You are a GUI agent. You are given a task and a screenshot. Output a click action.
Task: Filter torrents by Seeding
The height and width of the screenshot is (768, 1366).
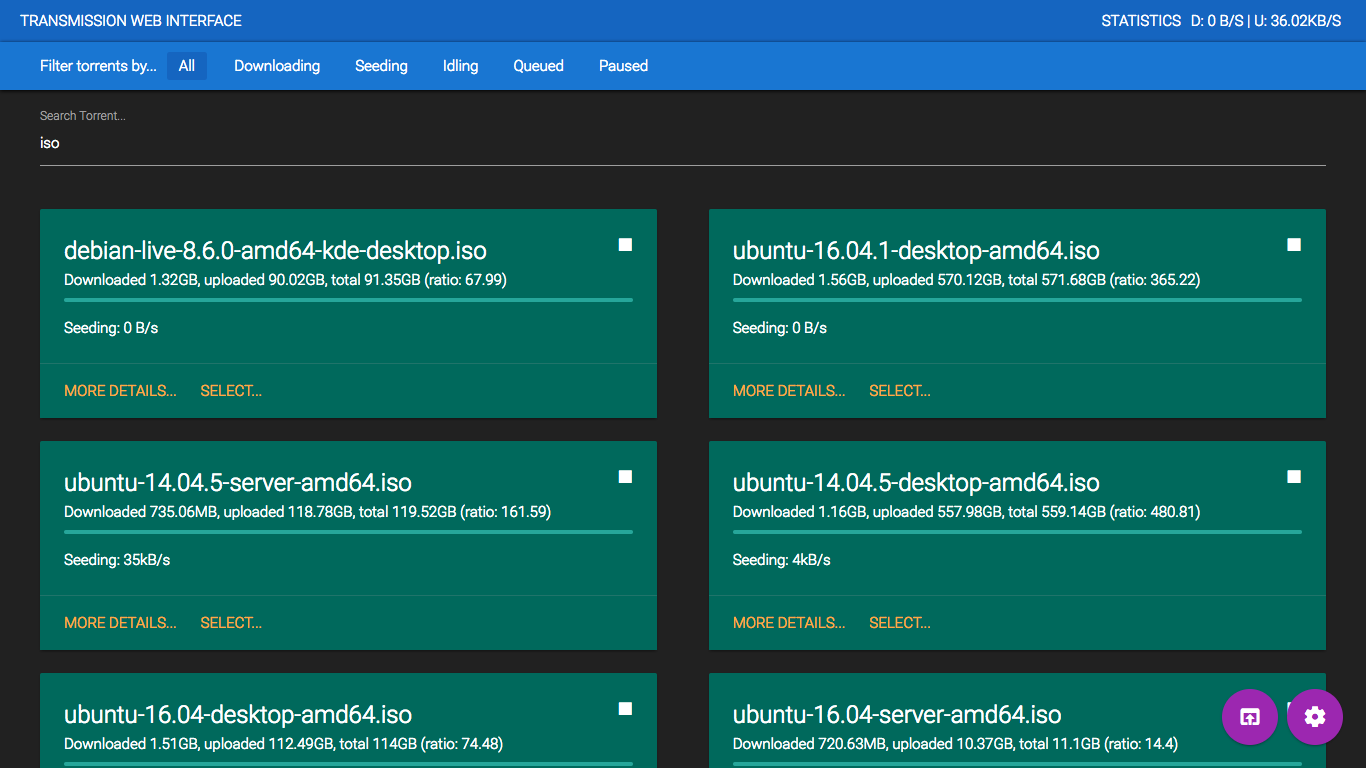(x=381, y=66)
